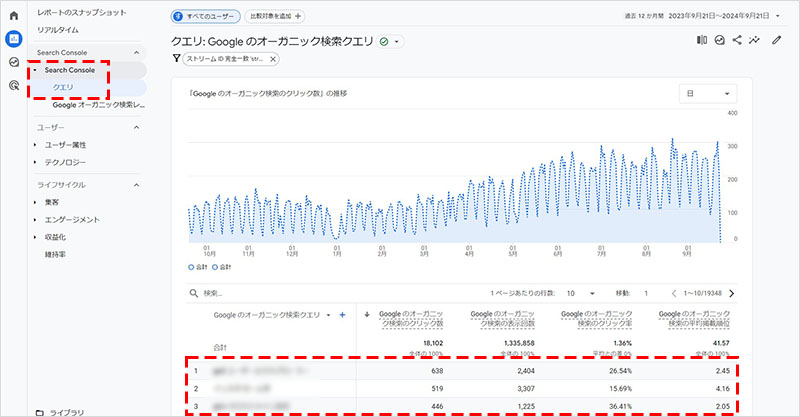Select the Reports icon in left rail
800x417 pixels.
coord(14,39)
